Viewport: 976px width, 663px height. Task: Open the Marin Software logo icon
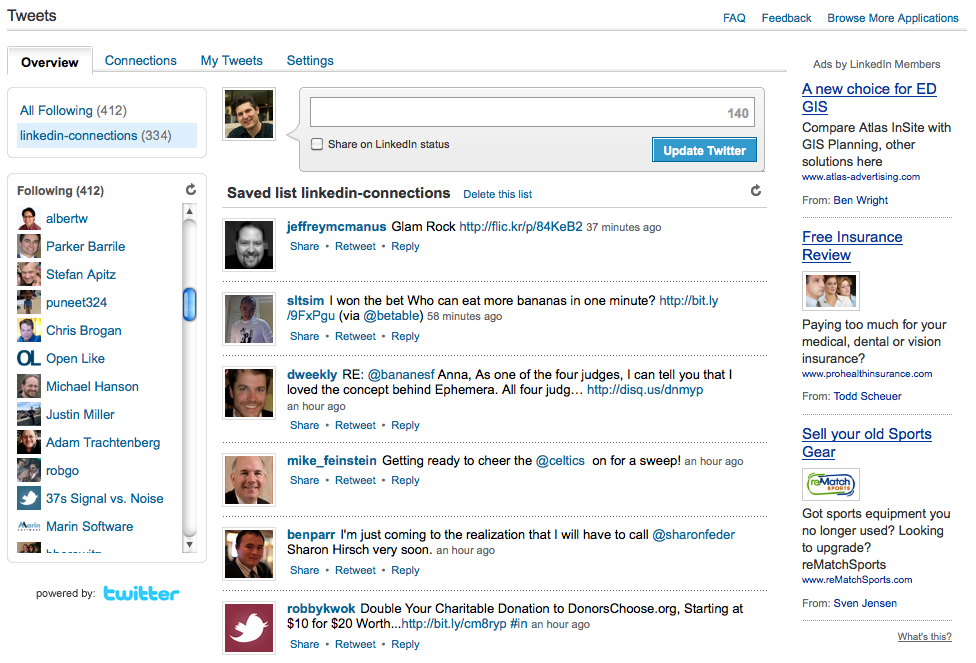(x=29, y=526)
